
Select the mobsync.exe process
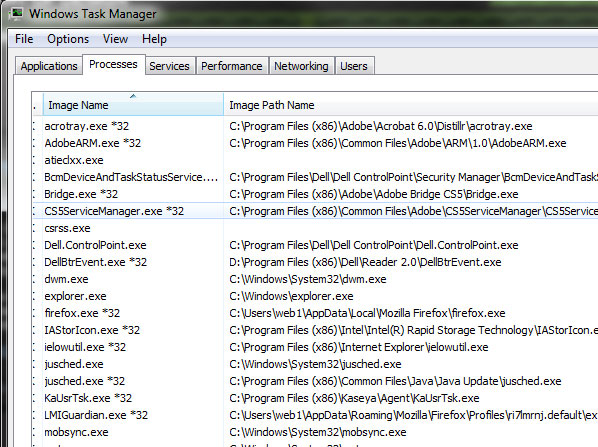coord(76,432)
